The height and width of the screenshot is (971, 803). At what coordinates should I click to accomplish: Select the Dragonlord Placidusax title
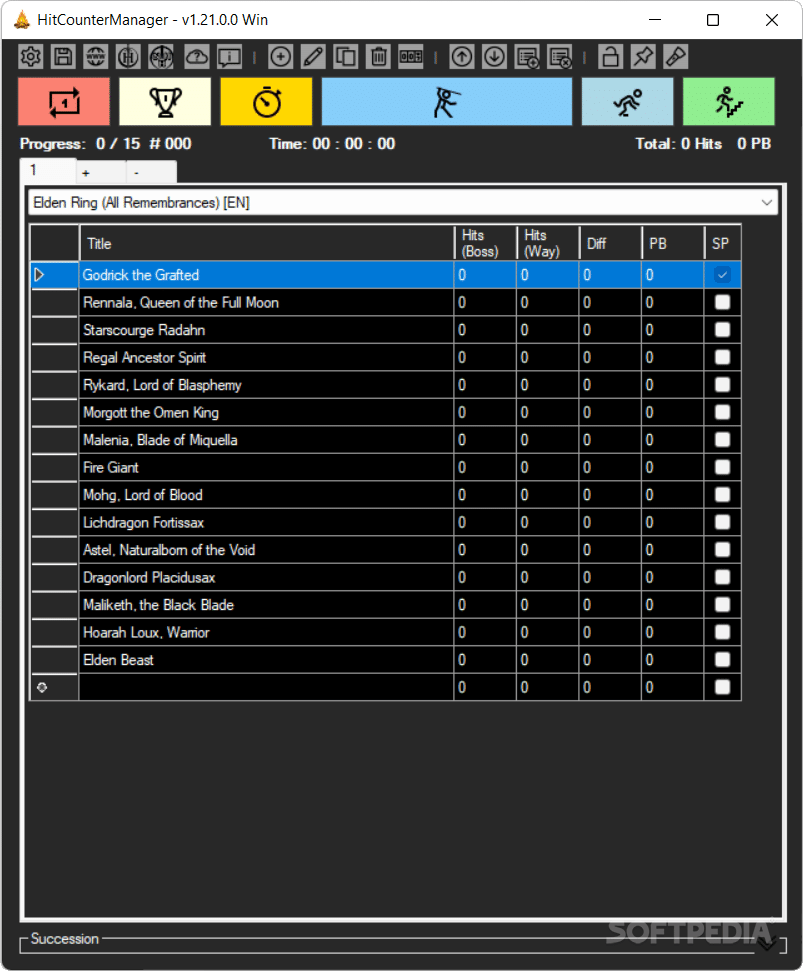pyautogui.click(x=267, y=578)
